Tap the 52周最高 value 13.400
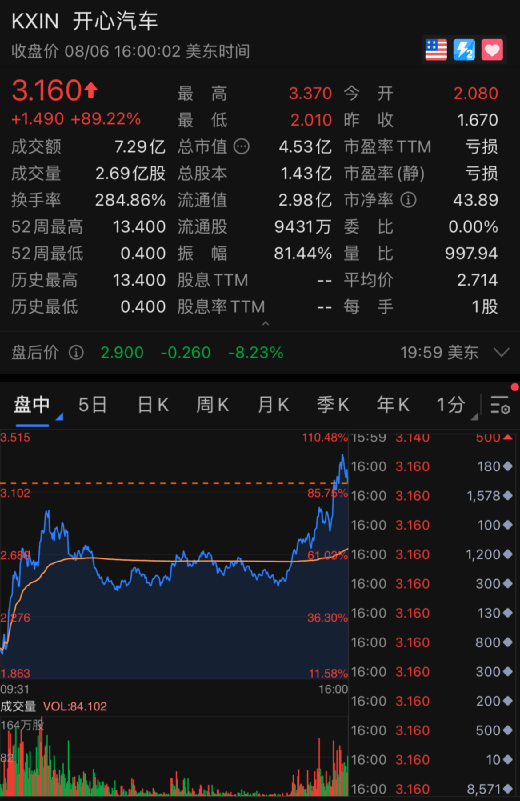 pyautogui.click(x=139, y=226)
